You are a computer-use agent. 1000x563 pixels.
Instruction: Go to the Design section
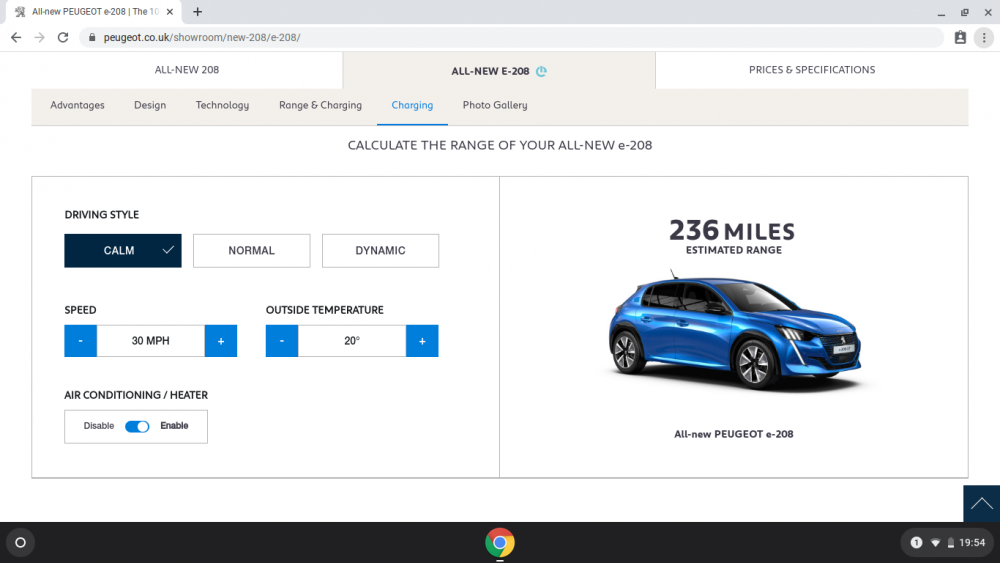pyautogui.click(x=150, y=105)
